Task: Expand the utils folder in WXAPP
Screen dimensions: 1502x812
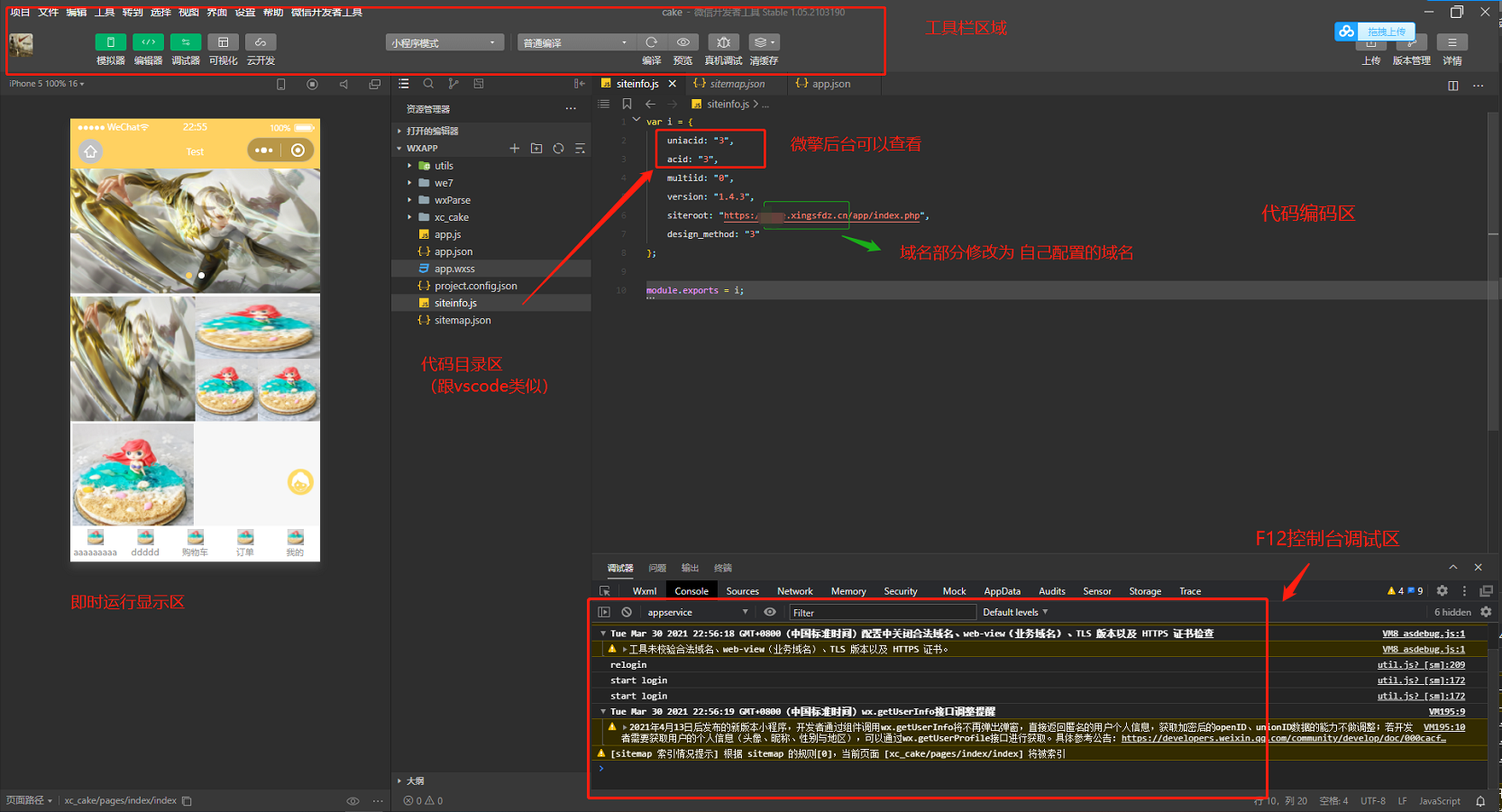Action: pos(411,166)
